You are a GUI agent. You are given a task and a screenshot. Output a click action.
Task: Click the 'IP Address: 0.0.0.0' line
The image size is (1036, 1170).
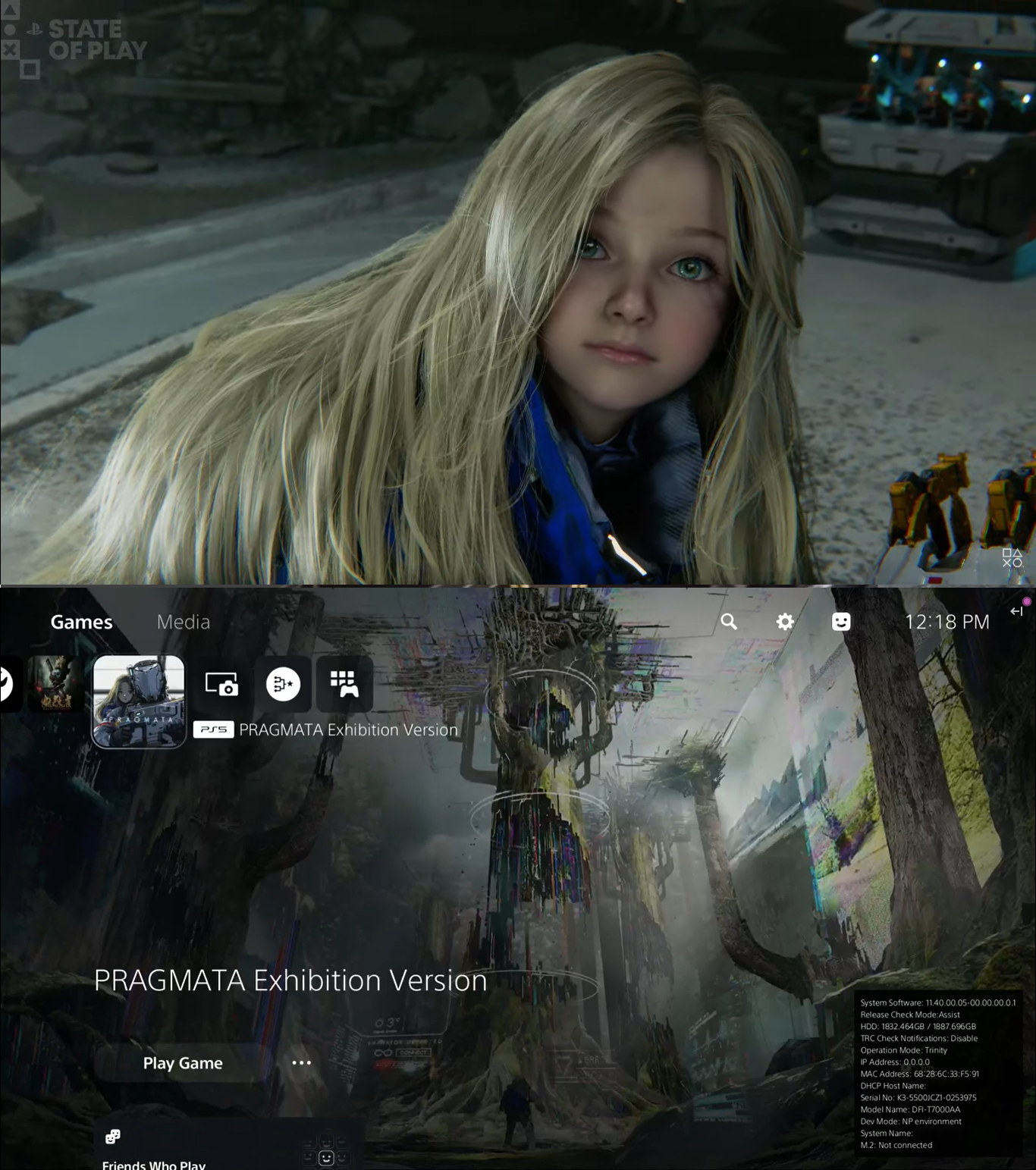(x=895, y=1062)
